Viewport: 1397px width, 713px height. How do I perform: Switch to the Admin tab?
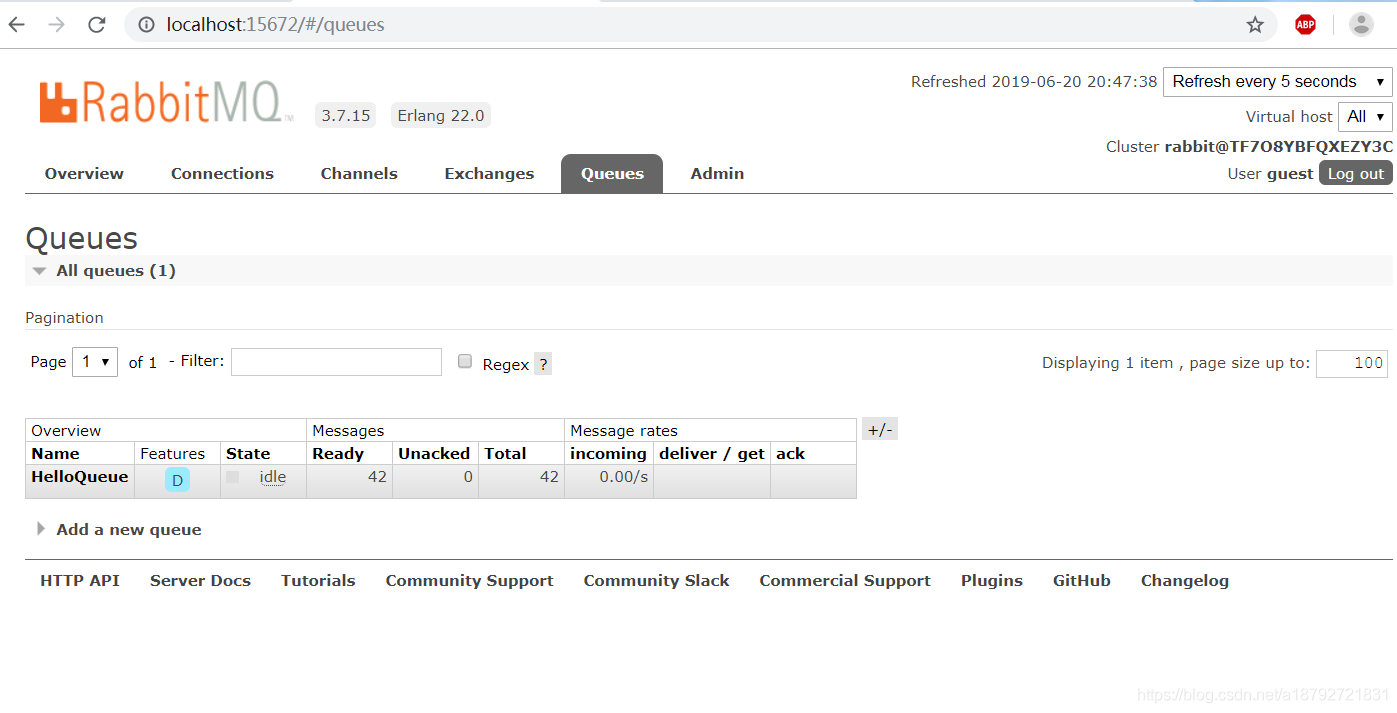[x=717, y=174]
